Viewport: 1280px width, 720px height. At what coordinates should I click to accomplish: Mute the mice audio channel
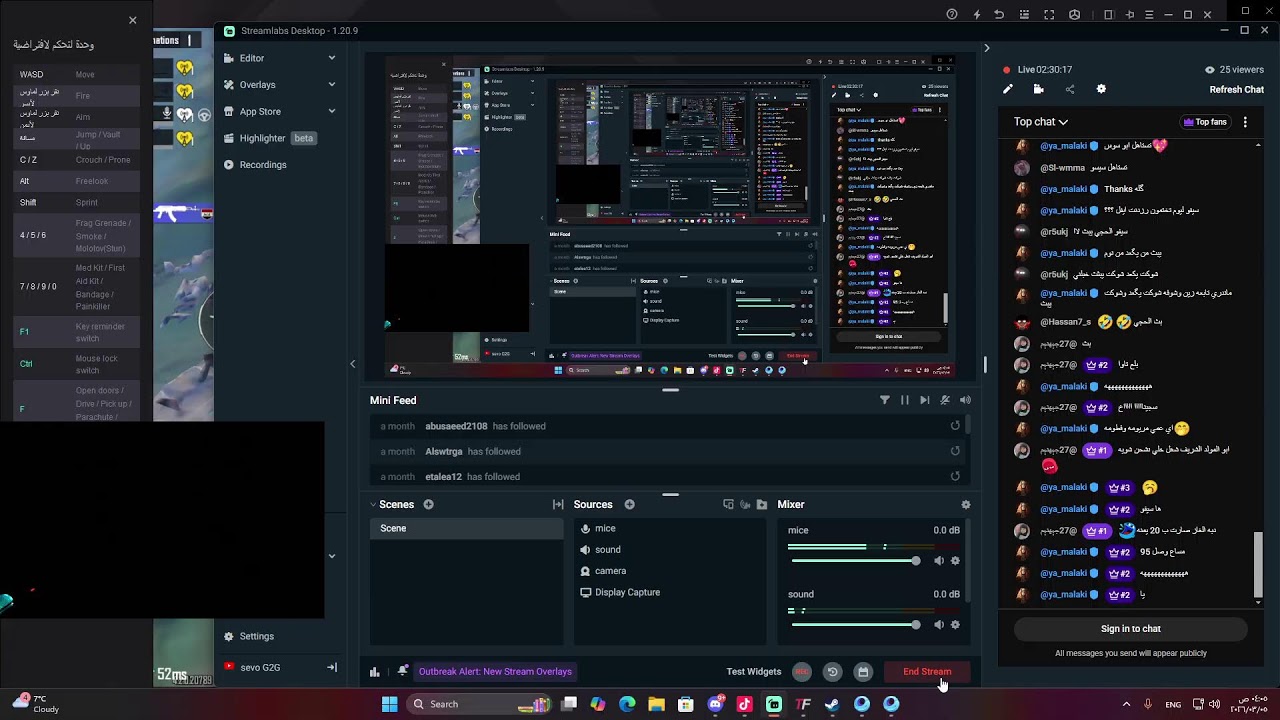point(938,561)
